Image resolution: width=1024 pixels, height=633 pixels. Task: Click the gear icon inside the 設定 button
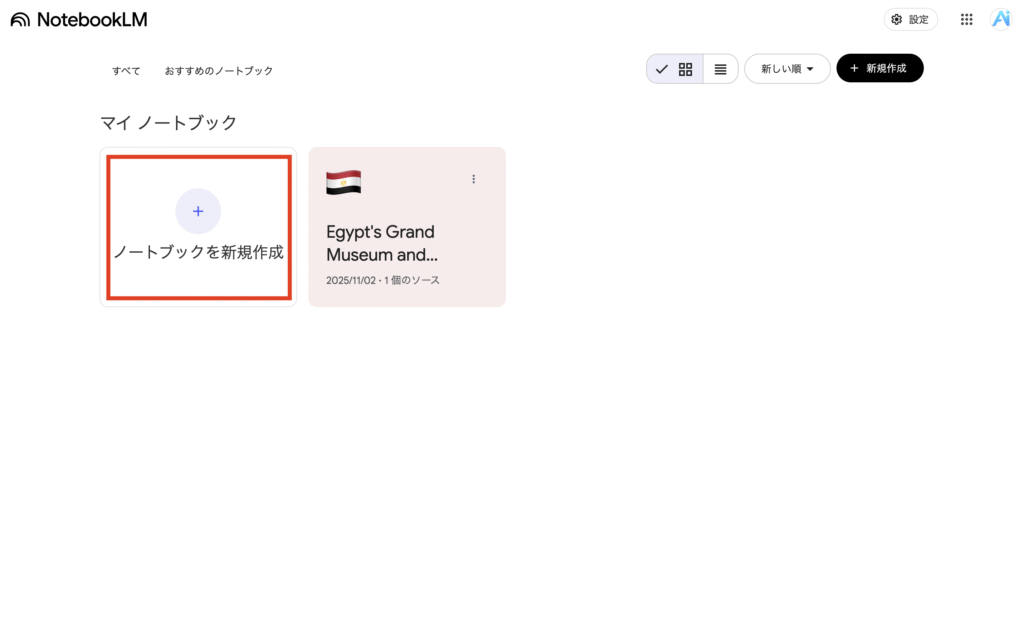pyautogui.click(x=896, y=19)
